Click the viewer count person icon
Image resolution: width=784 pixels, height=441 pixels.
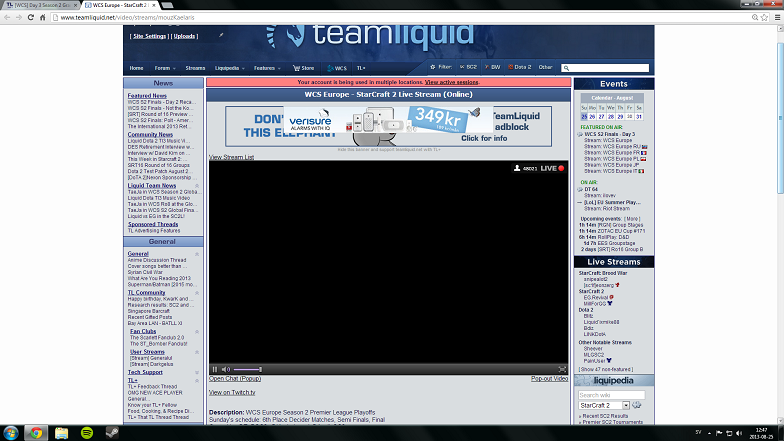click(517, 168)
